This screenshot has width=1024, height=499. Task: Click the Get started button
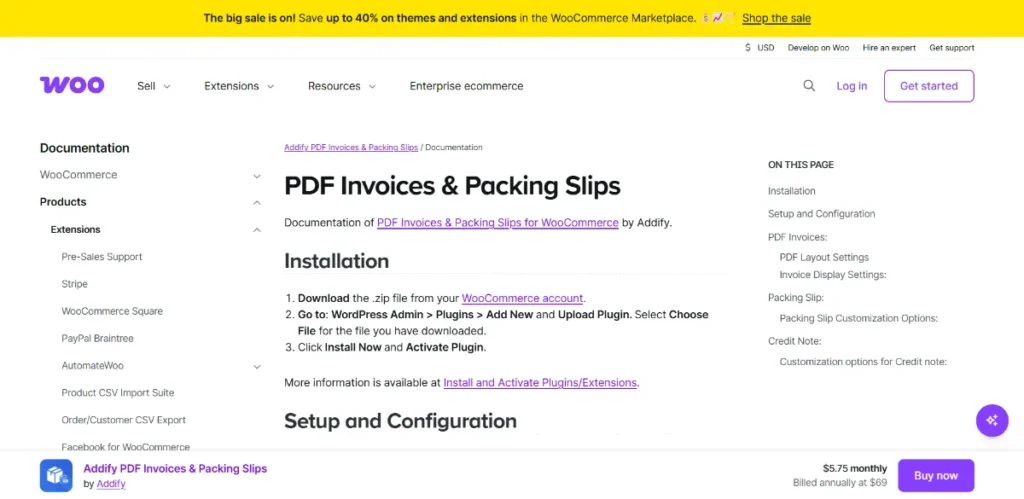click(929, 86)
